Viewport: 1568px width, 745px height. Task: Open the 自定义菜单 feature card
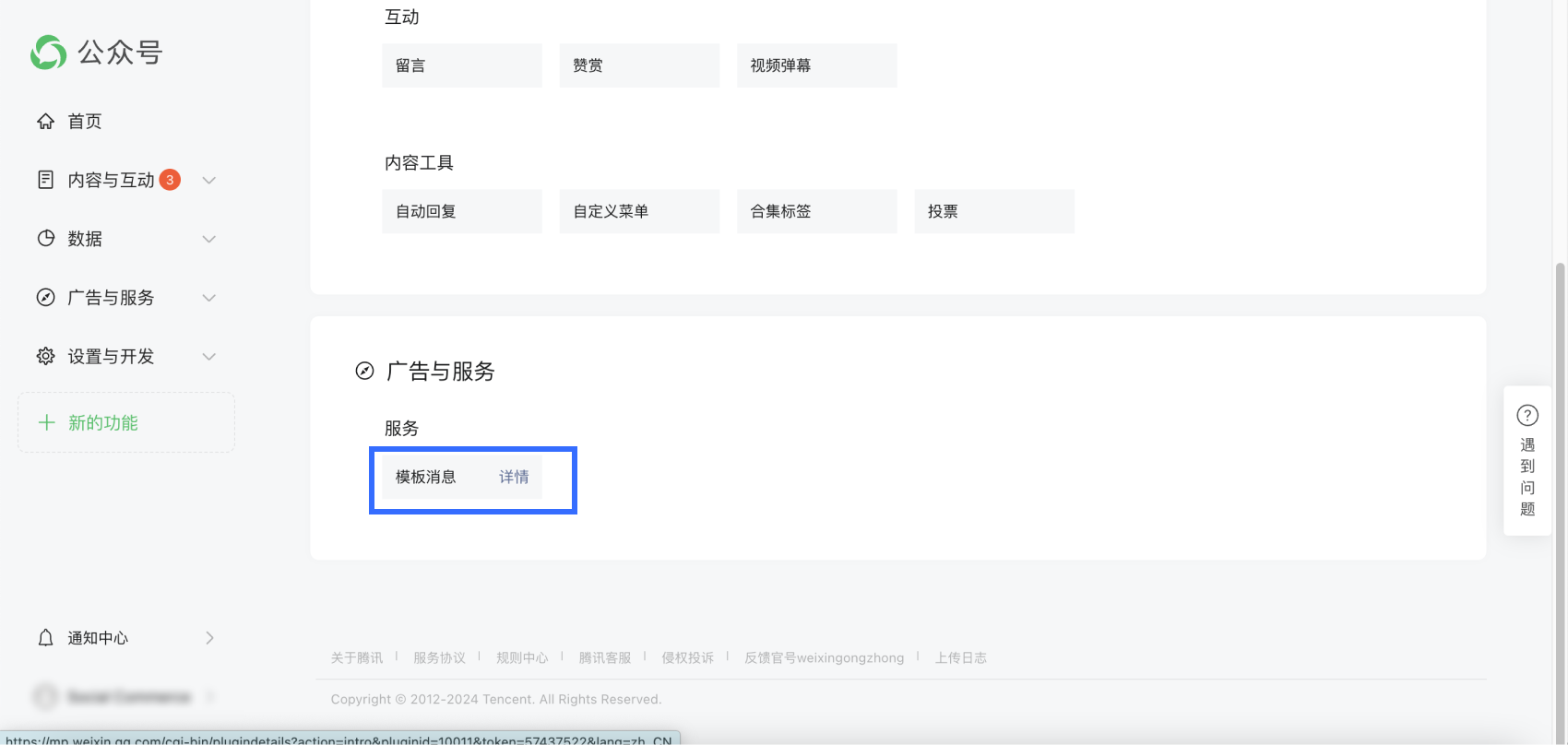click(639, 211)
